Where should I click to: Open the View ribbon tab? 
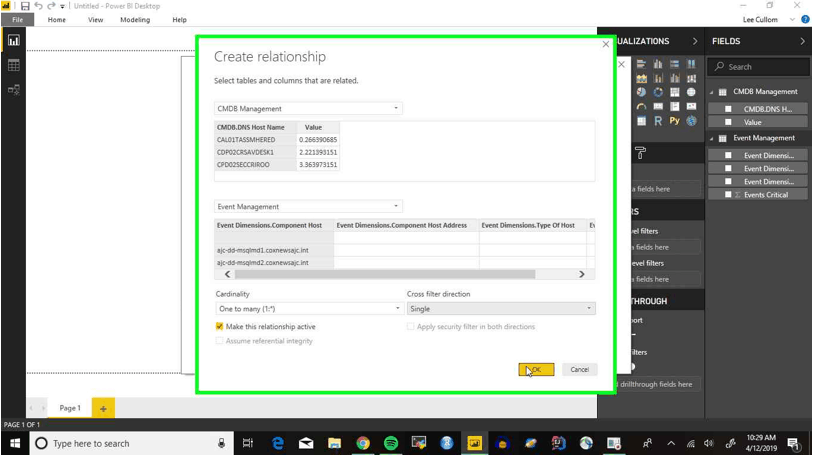pyautogui.click(x=96, y=20)
